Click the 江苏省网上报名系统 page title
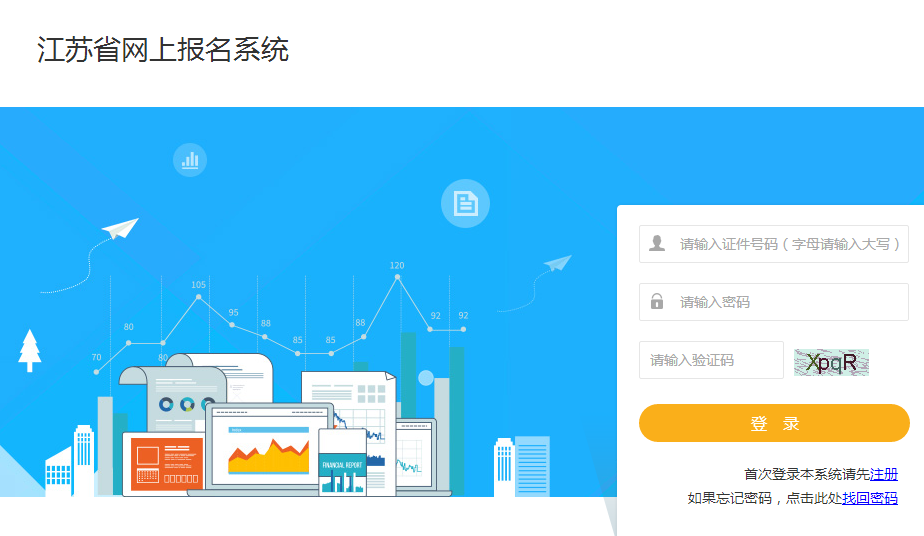Viewport: 924px width, 536px height. (163, 49)
